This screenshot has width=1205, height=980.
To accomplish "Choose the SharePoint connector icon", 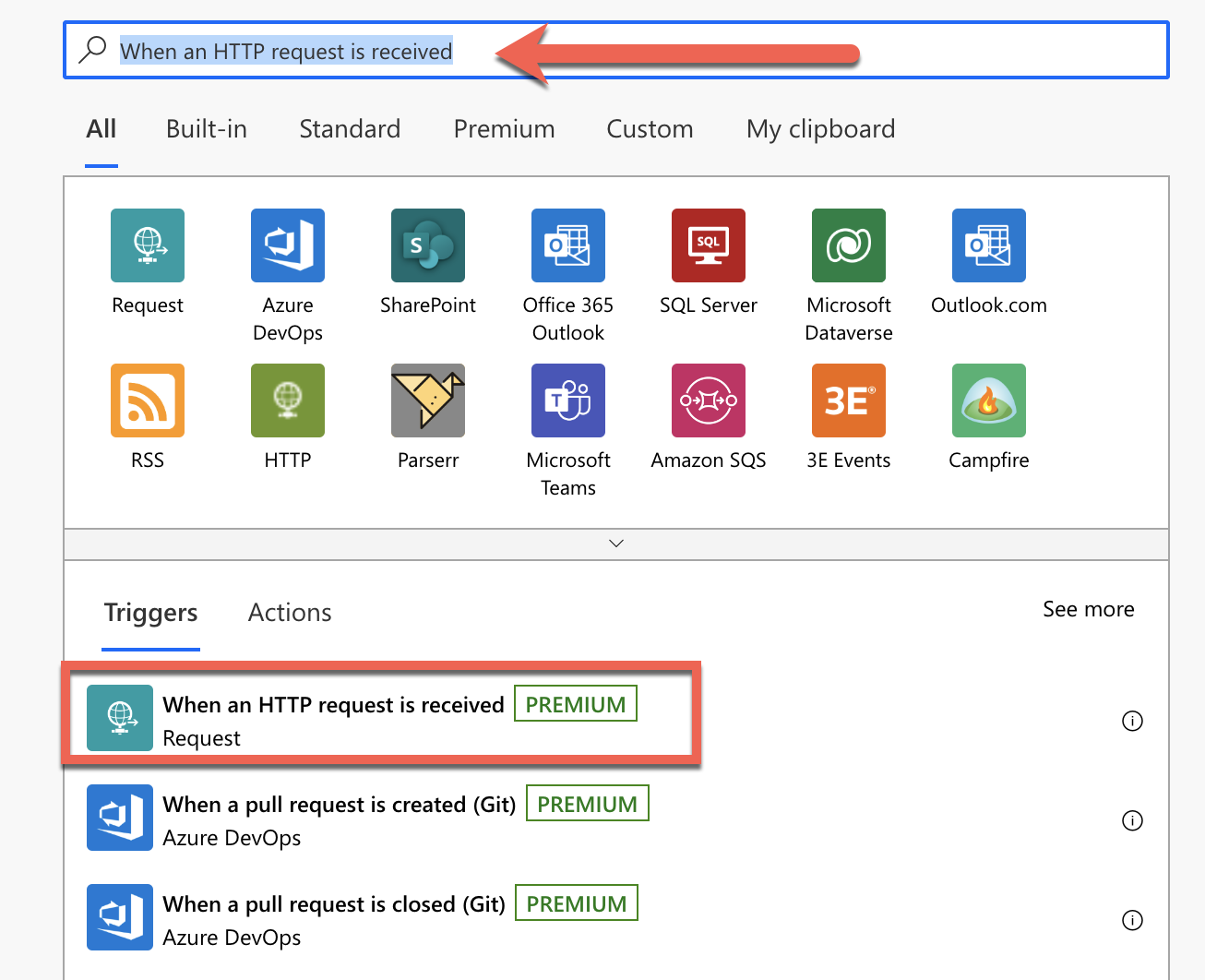I will (428, 245).
